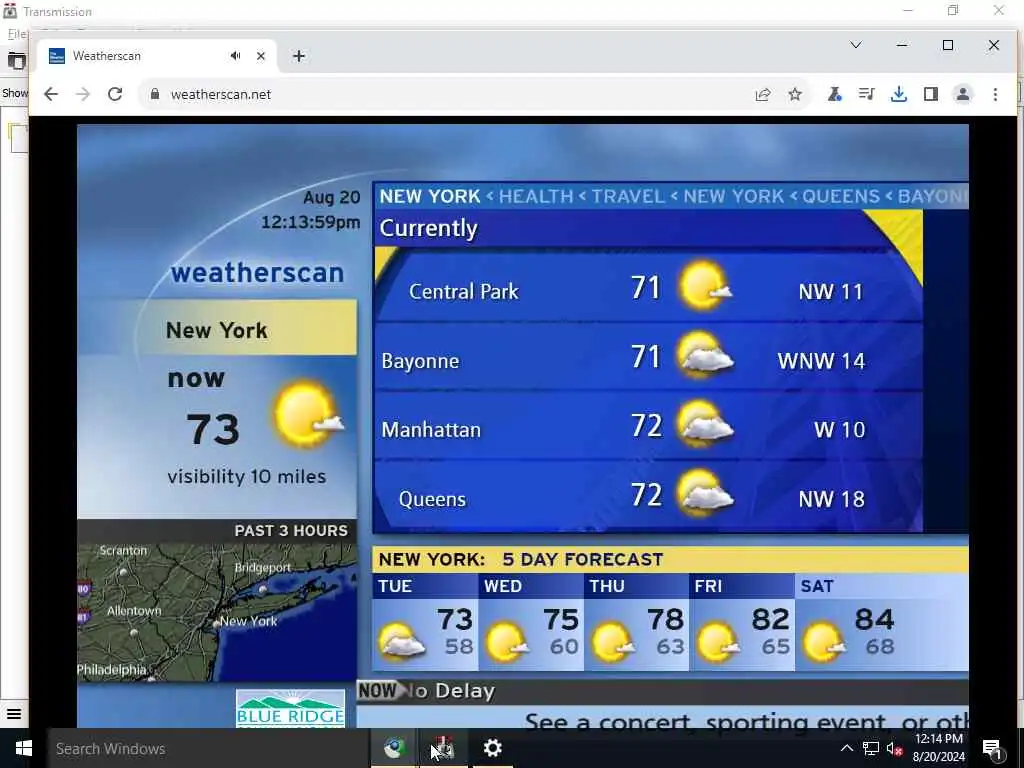Open Transmission hamburger menu icon at bottom-left

coord(14,714)
